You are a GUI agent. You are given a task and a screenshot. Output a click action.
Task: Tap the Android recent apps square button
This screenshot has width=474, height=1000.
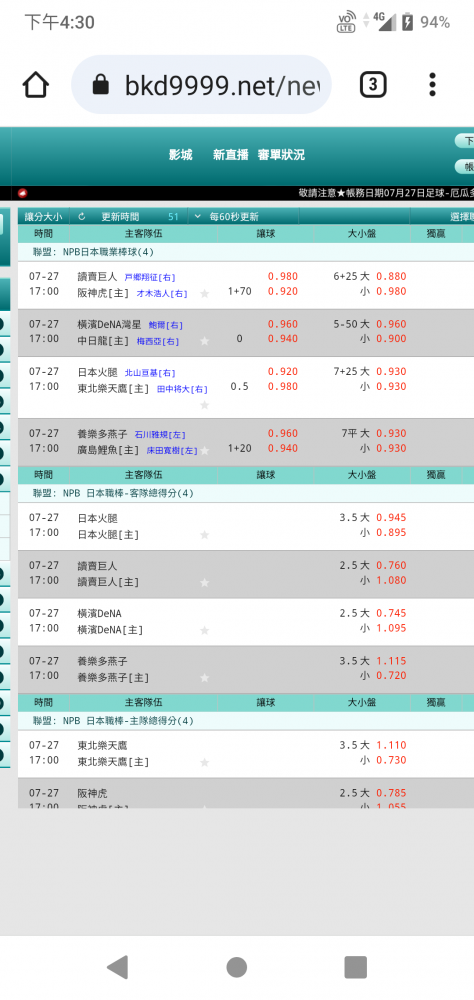[355, 967]
